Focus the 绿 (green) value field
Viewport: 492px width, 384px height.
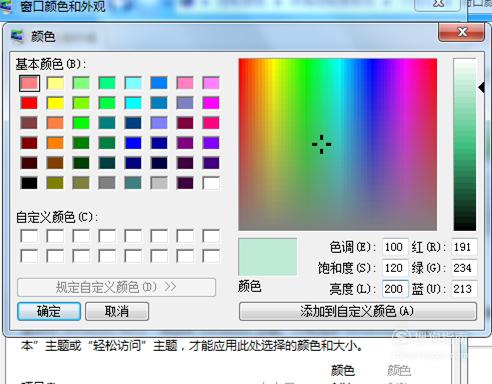(x=464, y=268)
